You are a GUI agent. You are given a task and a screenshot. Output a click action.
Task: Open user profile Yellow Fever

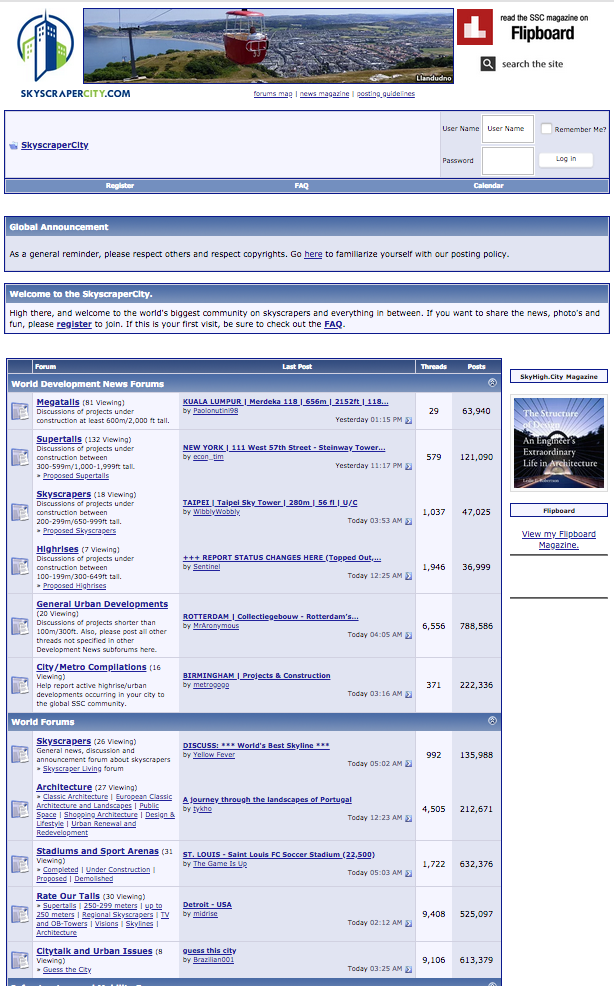click(x=214, y=755)
